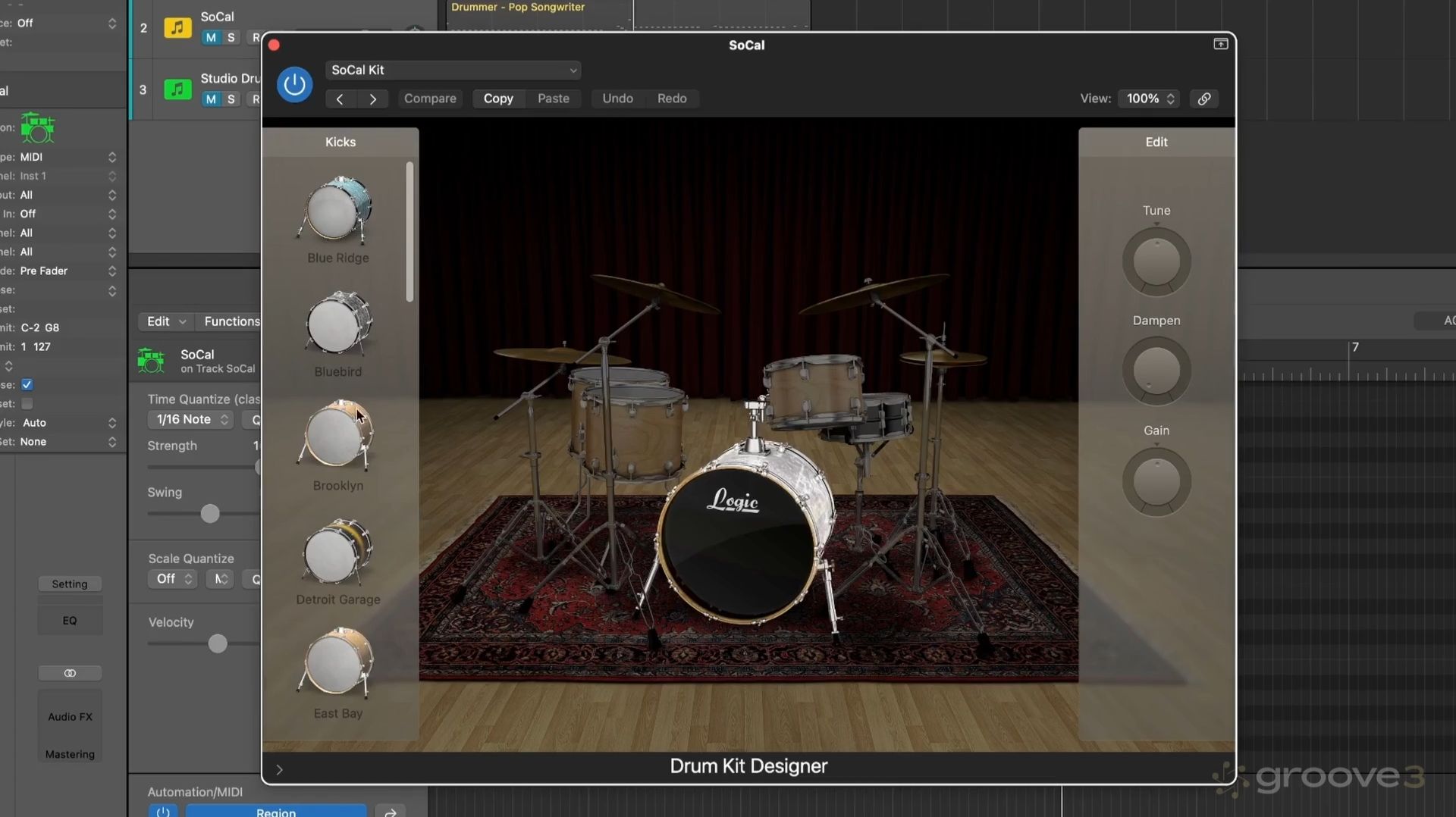Viewport: 1456px width, 817px height.
Task: Click the Compare button
Action: [430, 99]
